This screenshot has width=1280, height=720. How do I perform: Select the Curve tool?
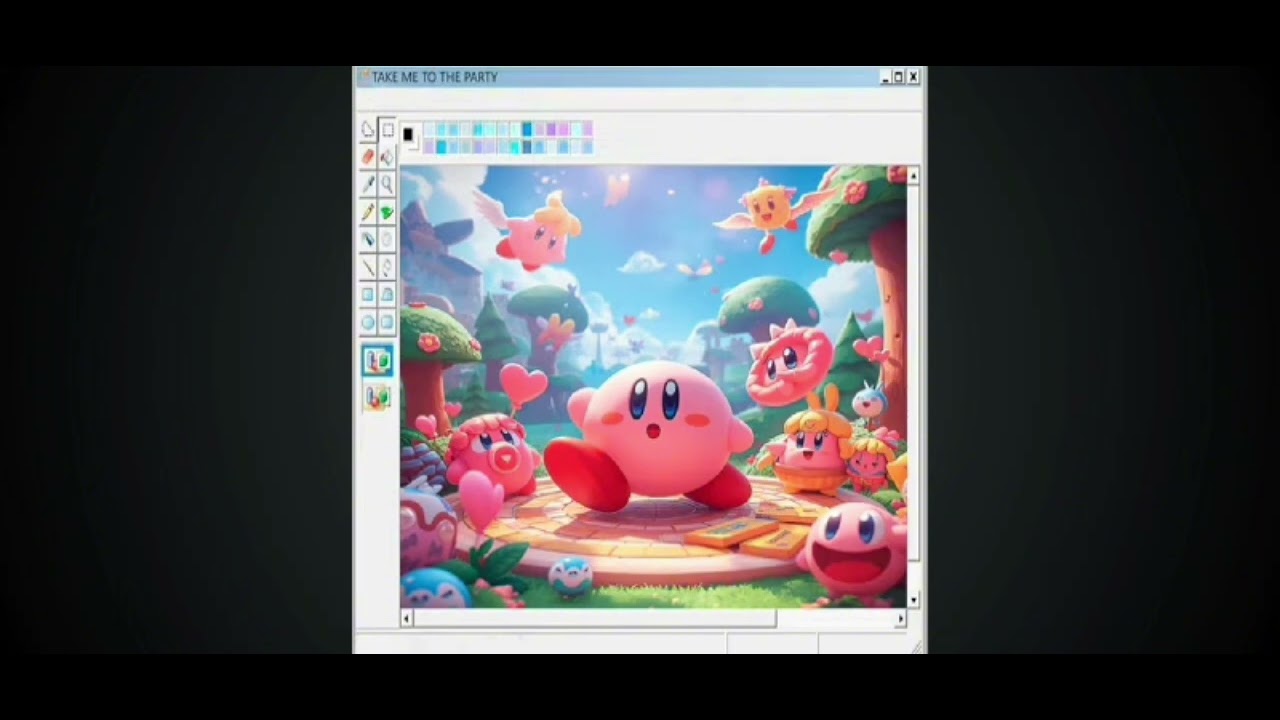click(x=387, y=267)
